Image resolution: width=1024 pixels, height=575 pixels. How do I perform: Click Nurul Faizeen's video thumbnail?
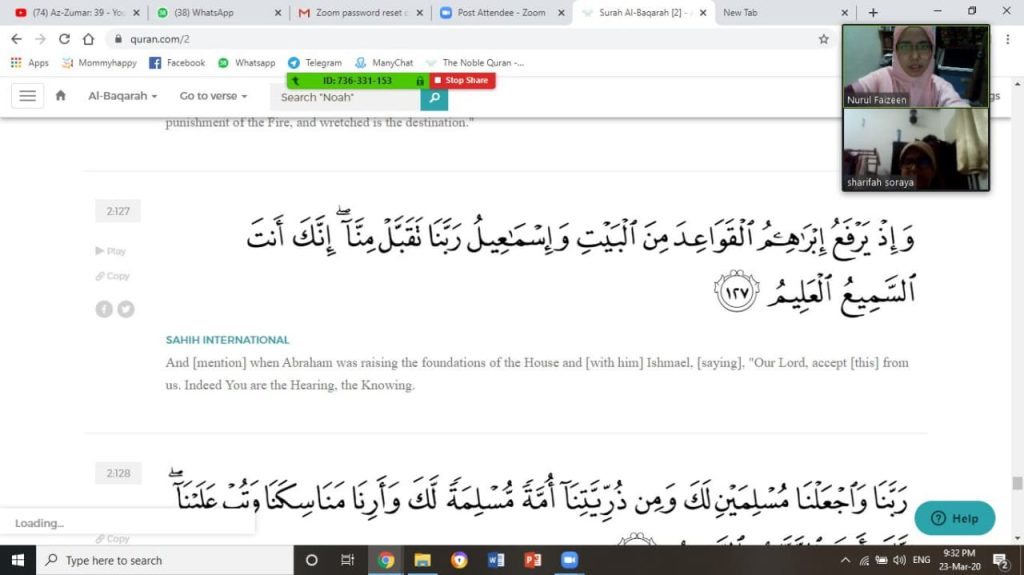click(915, 65)
